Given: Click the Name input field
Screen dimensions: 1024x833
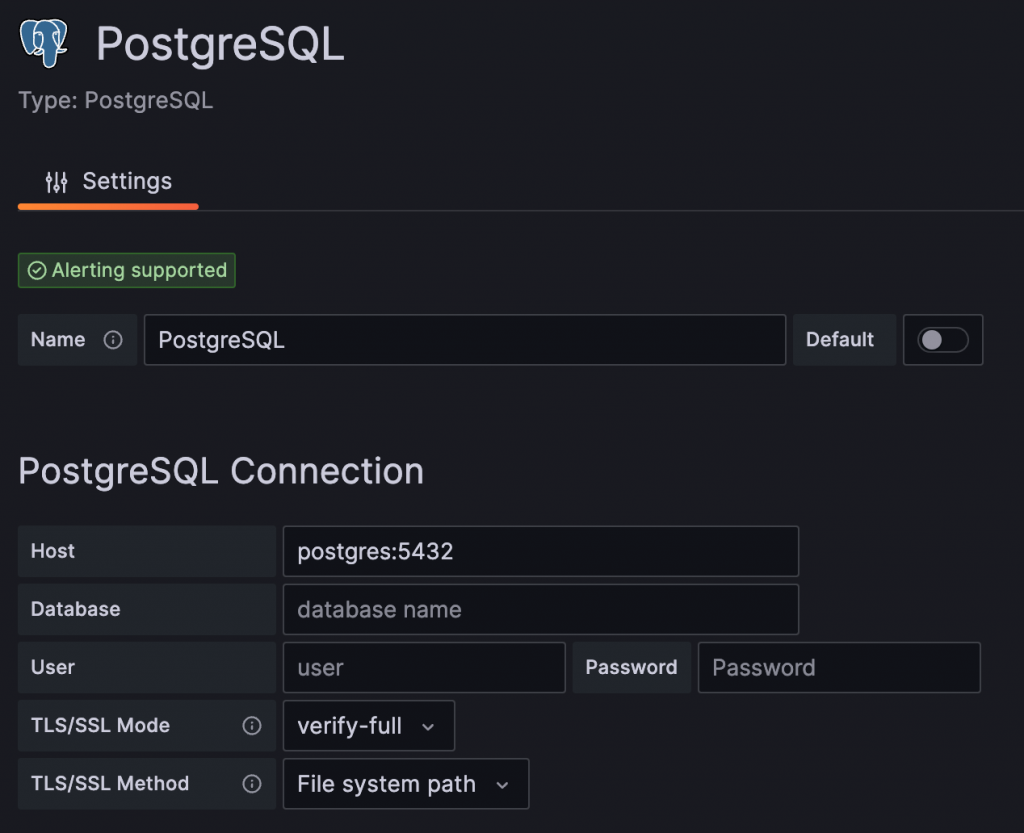Looking at the screenshot, I should [464, 340].
